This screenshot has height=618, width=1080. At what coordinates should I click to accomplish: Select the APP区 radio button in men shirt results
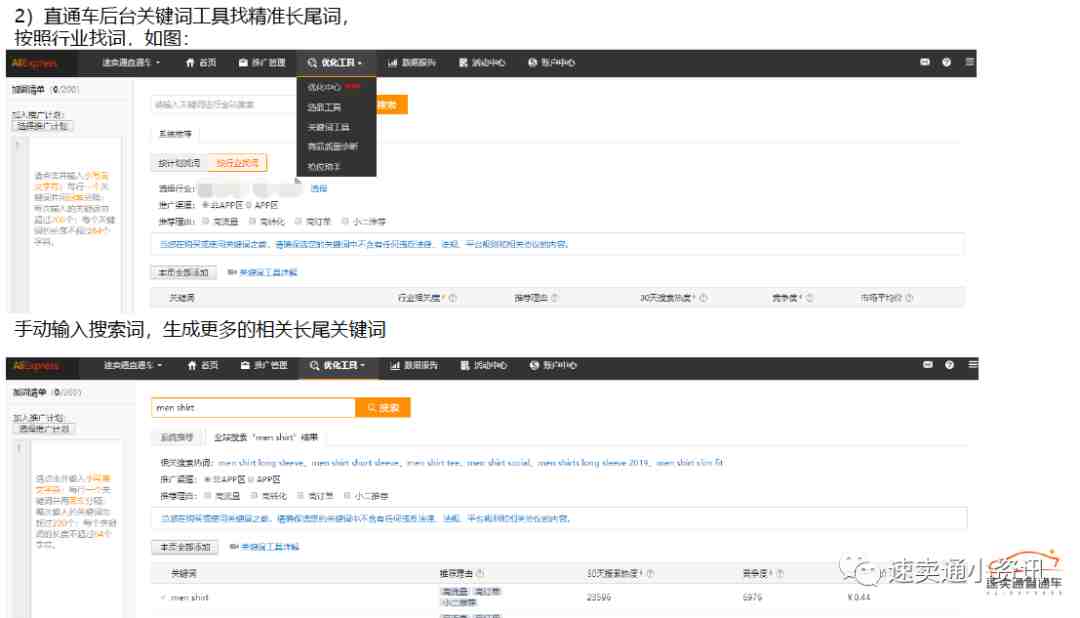252,480
